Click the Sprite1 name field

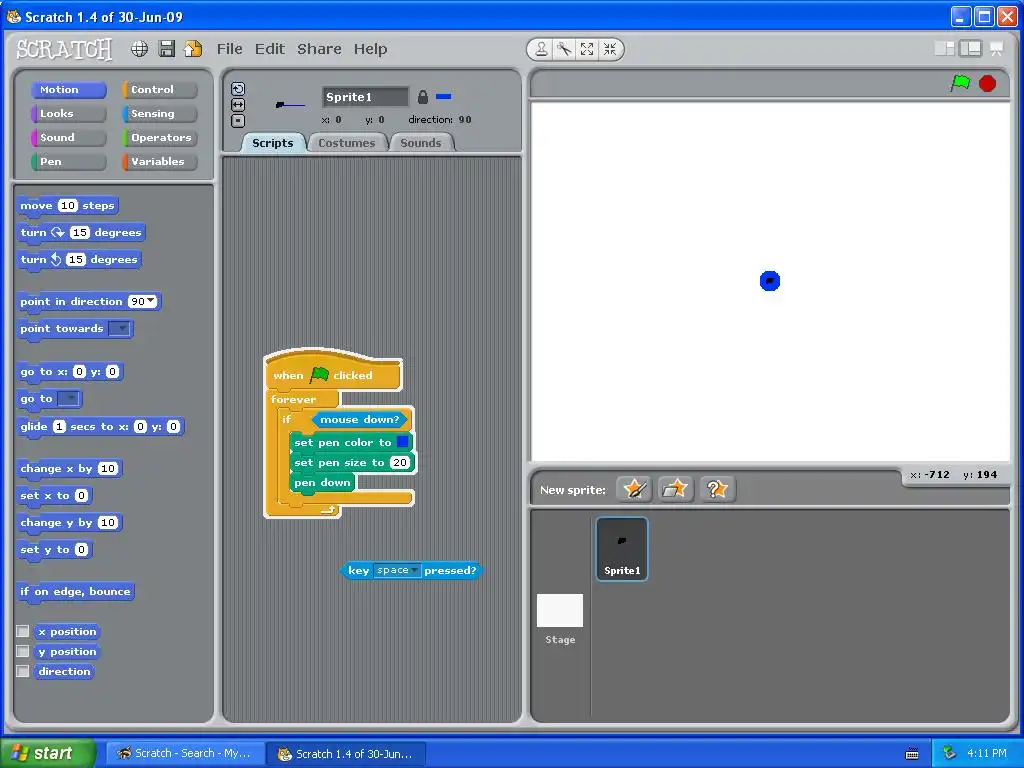365,97
